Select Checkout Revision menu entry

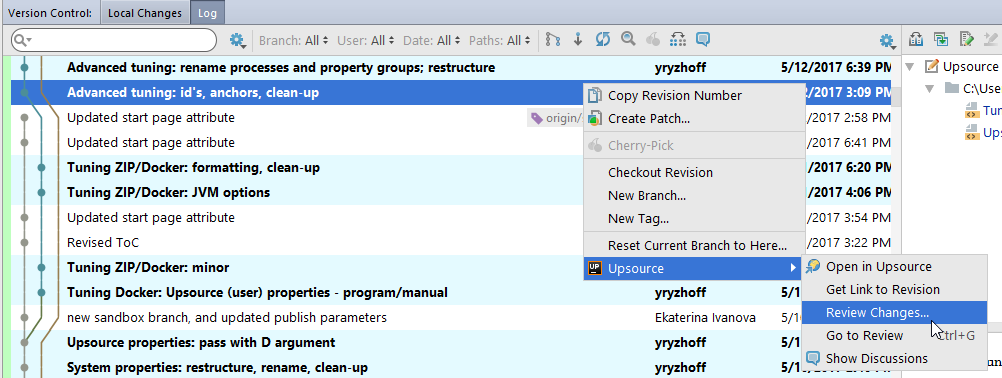pos(660,172)
